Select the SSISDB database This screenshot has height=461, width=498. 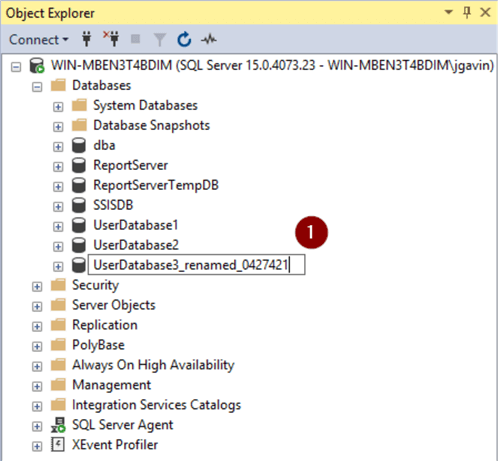pos(113,205)
